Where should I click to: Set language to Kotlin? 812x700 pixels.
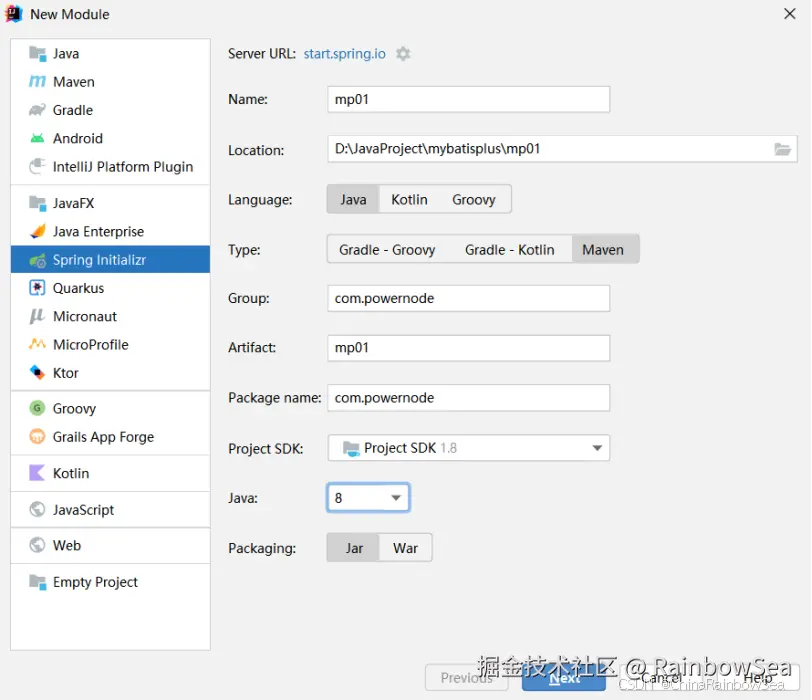(409, 199)
